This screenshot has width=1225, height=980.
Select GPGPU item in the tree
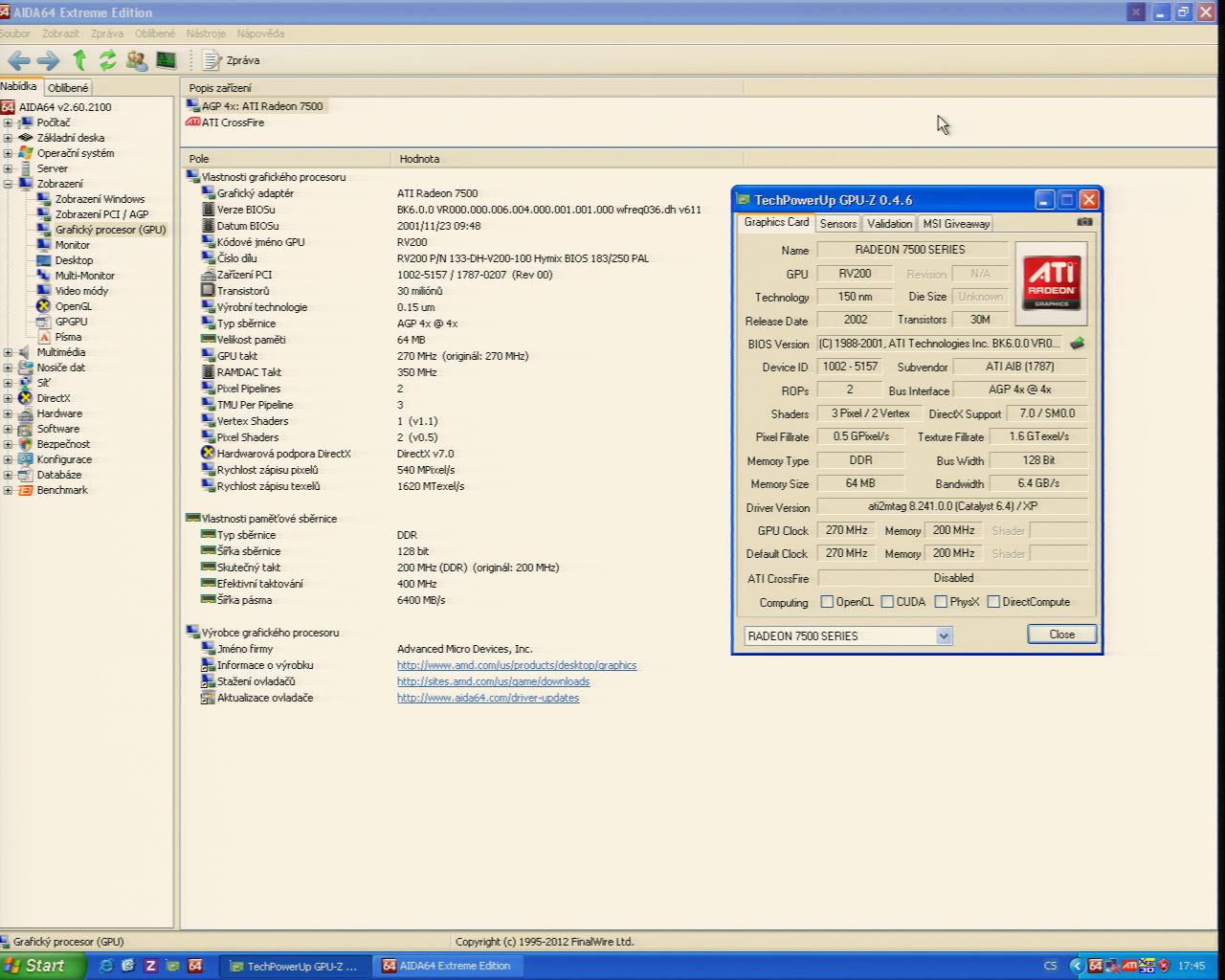tap(71, 322)
